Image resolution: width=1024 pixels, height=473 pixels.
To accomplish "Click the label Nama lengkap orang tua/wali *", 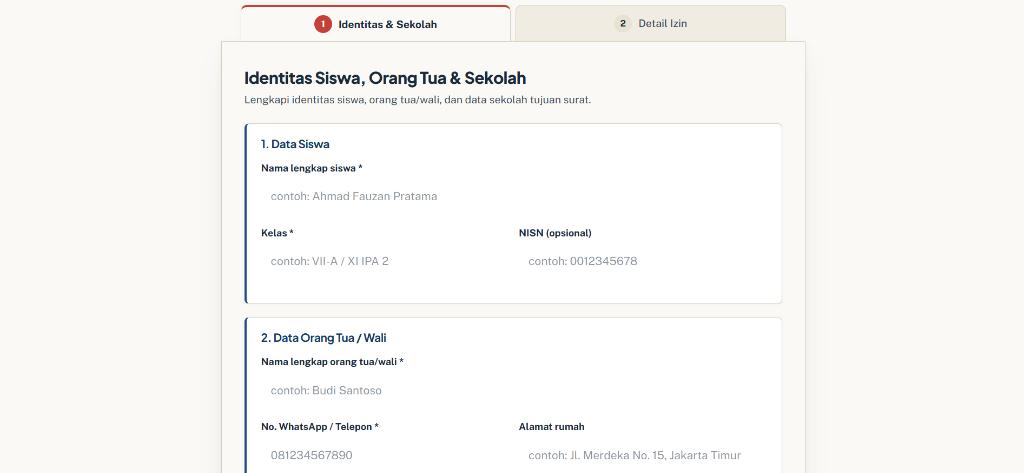I will click(332, 361).
